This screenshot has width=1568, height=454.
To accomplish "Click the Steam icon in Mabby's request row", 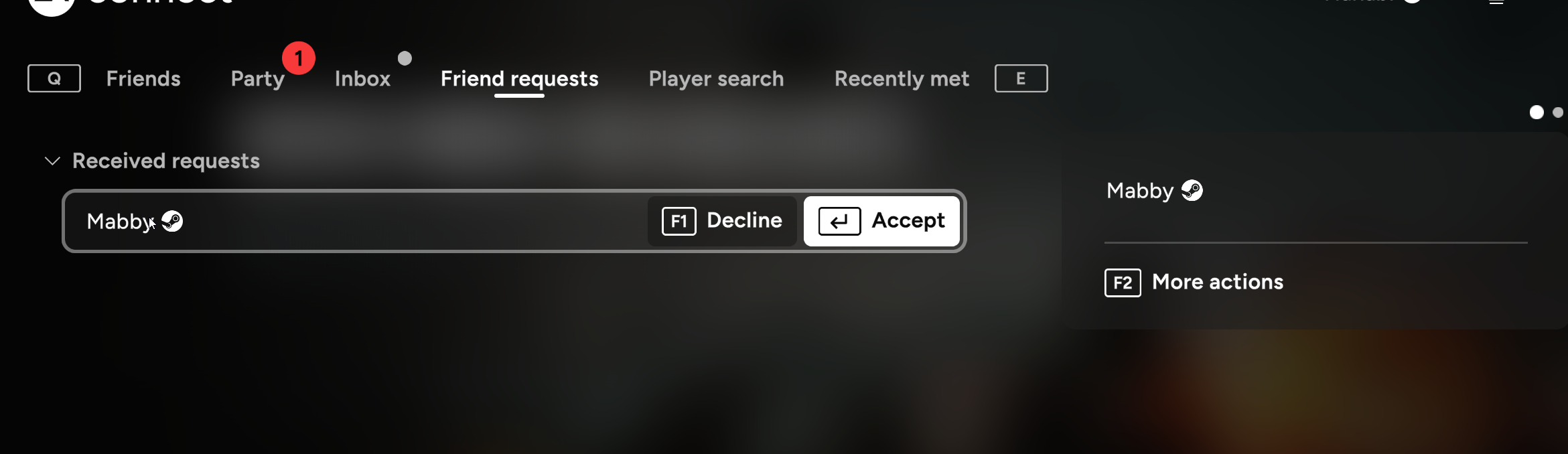I will coord(173,221).
